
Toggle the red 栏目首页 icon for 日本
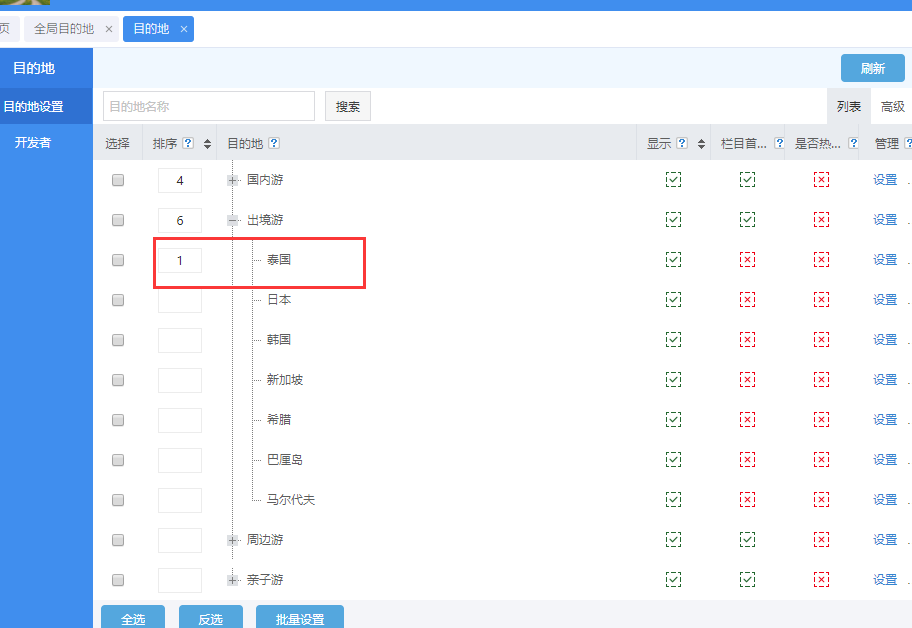tap(747, 299)
